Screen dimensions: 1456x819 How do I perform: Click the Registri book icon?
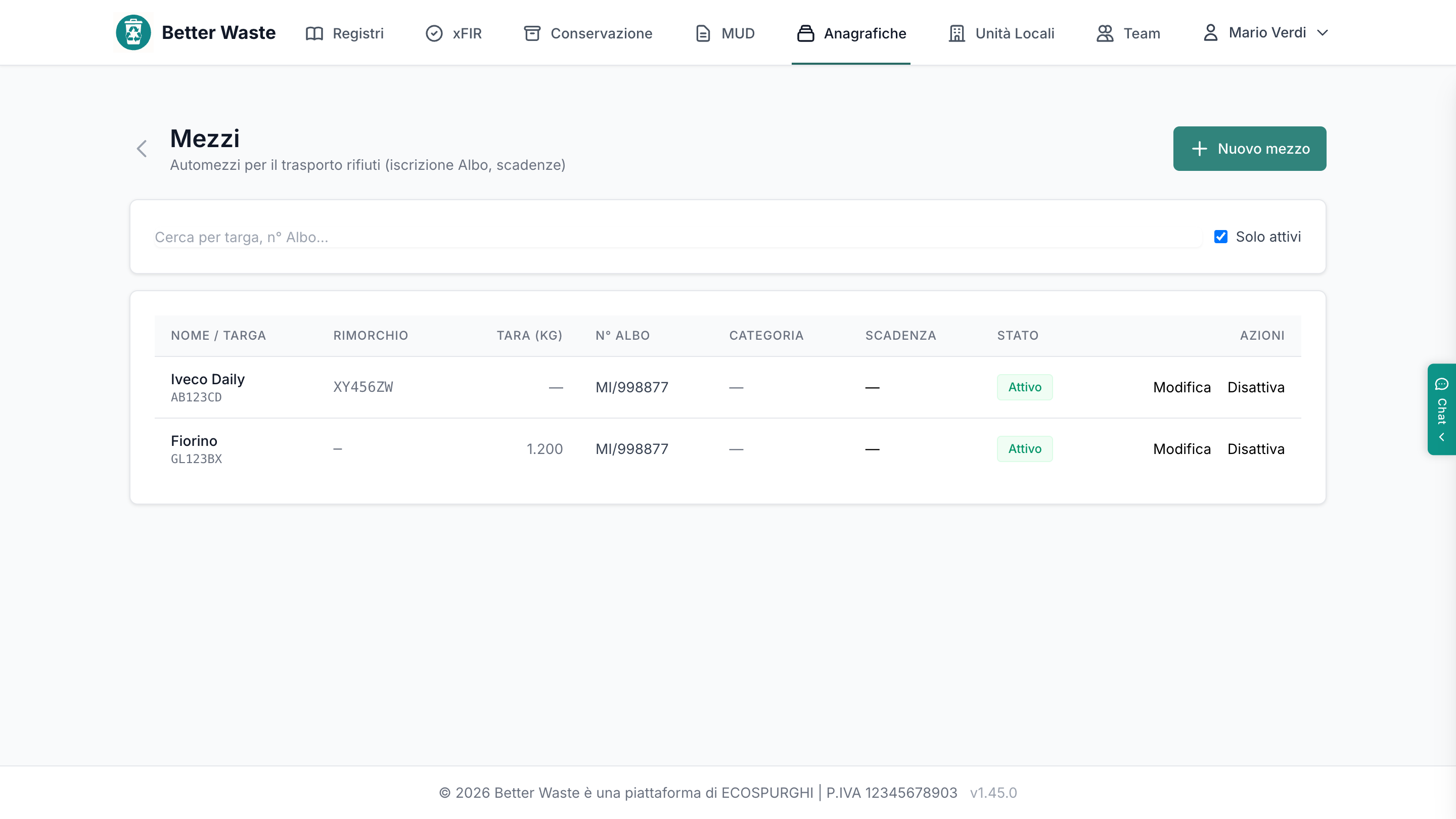point(314,33)
